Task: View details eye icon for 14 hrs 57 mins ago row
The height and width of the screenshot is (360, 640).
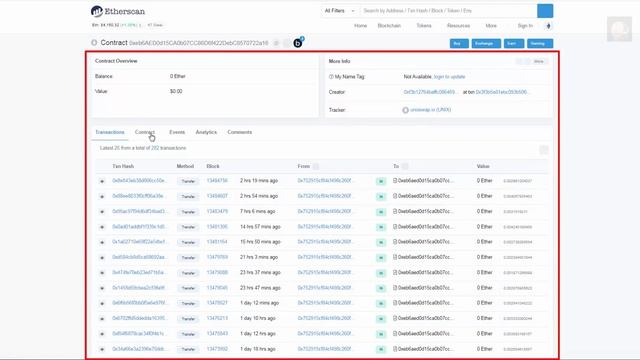Action: (x=102, y=227)
